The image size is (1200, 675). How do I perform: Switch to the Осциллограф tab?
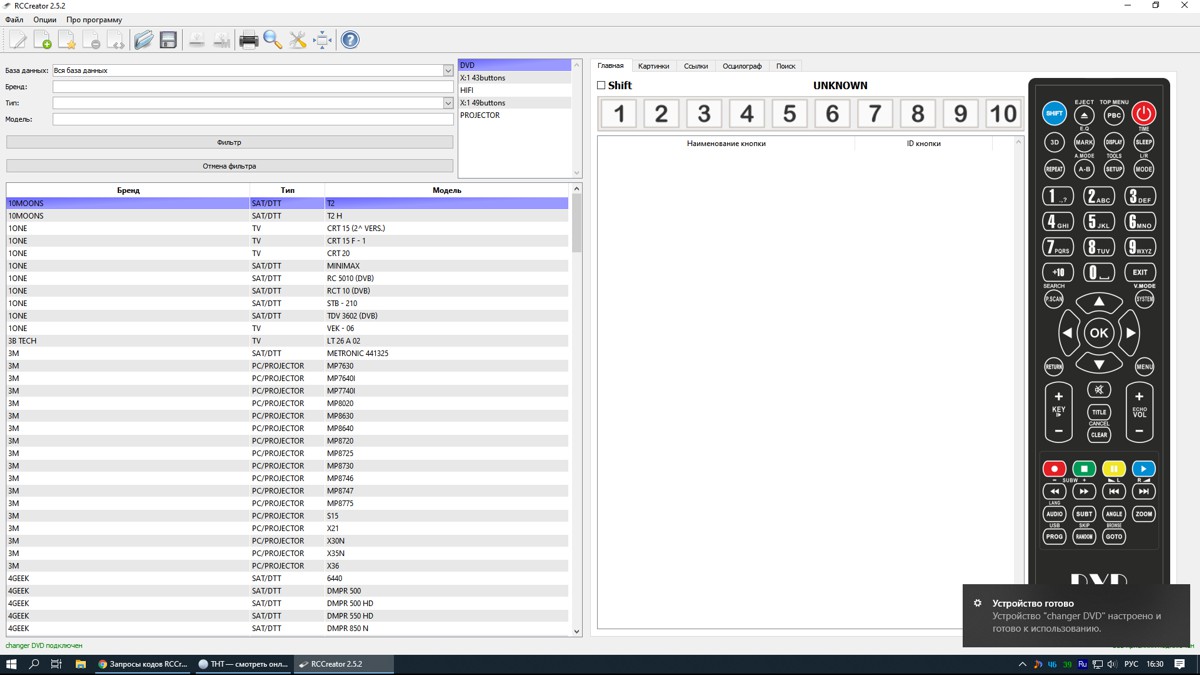742,66
